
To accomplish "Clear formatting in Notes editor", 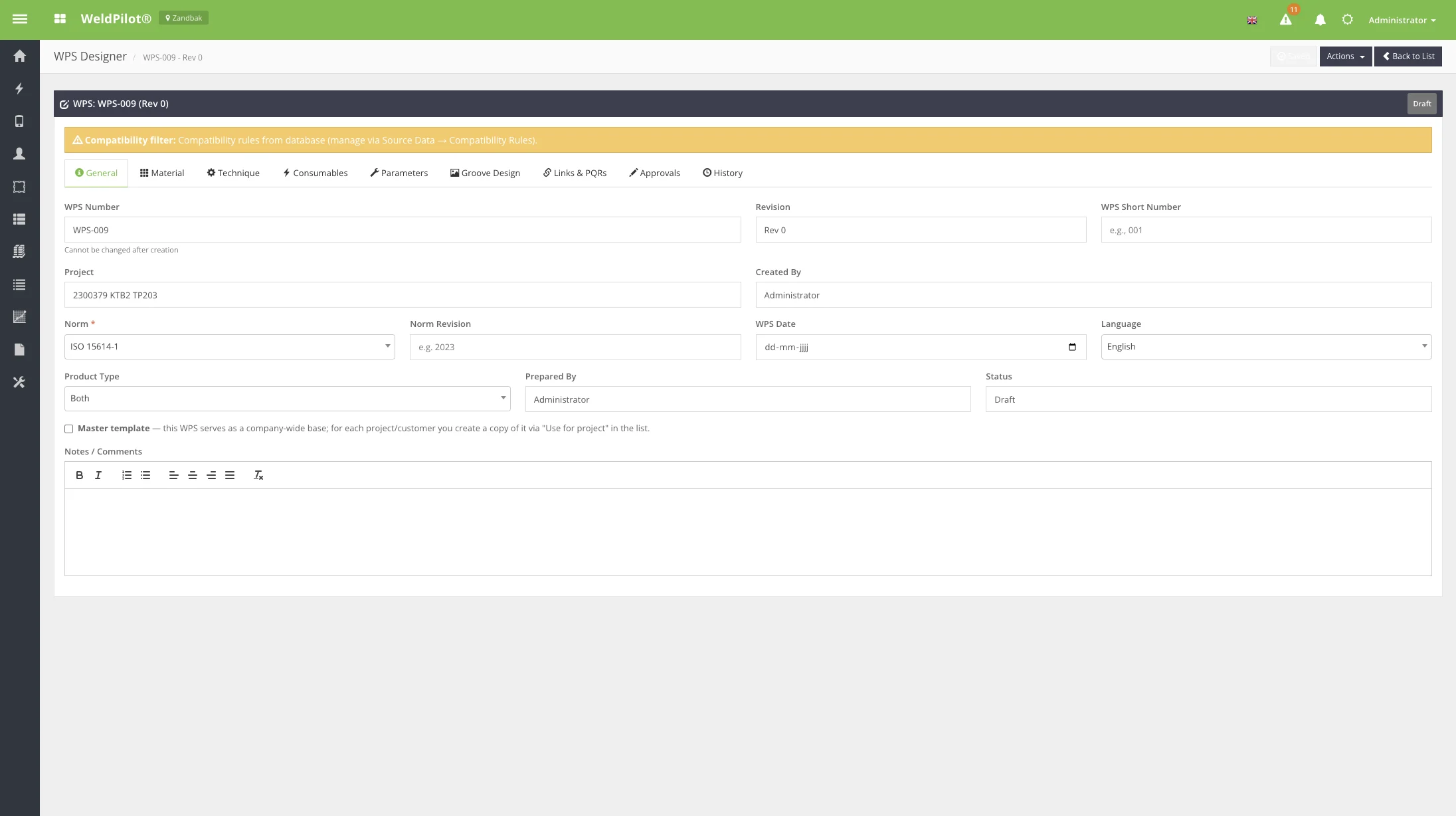I will (258, 476).
